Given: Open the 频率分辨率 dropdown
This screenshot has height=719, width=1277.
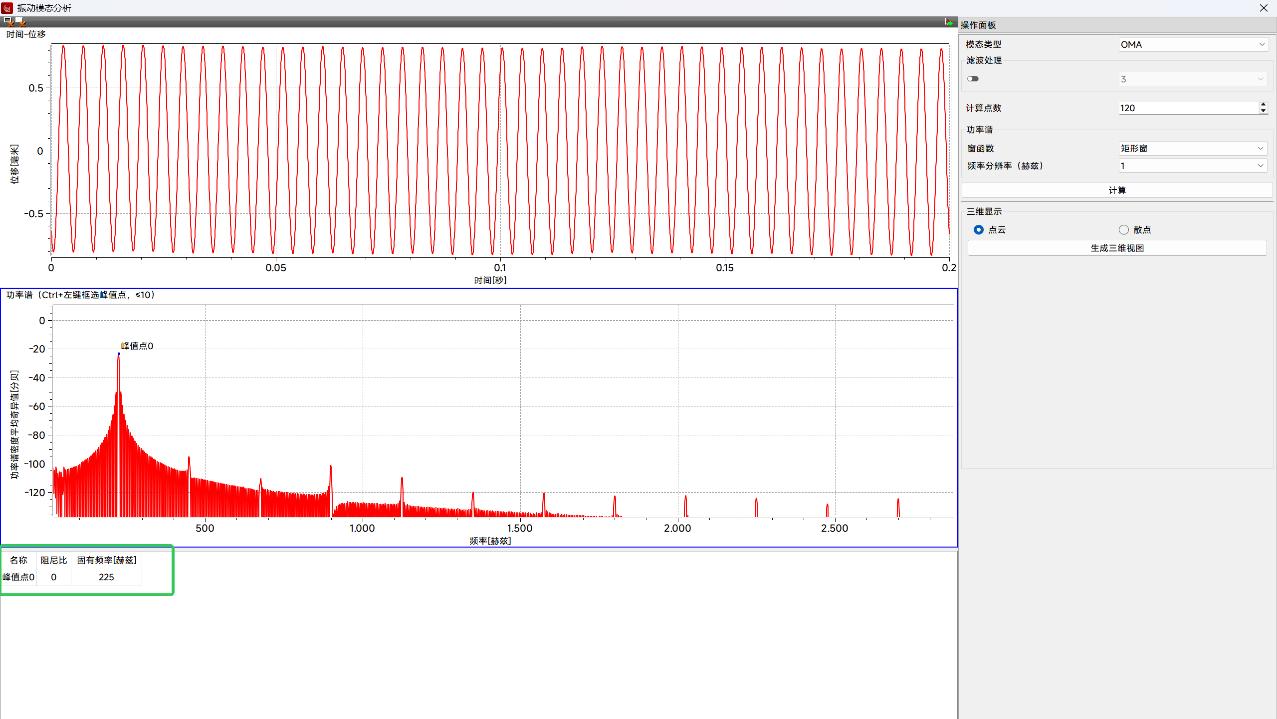Looking at the screenshot, I should [1192, 166].
